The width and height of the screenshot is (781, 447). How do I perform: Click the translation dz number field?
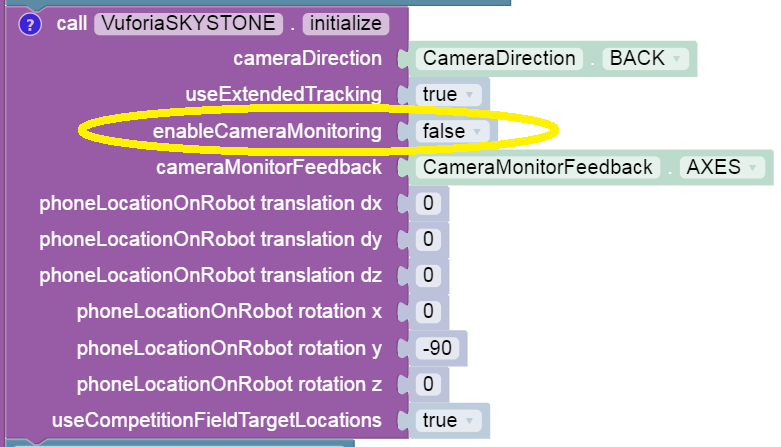(x=428, y=276)
